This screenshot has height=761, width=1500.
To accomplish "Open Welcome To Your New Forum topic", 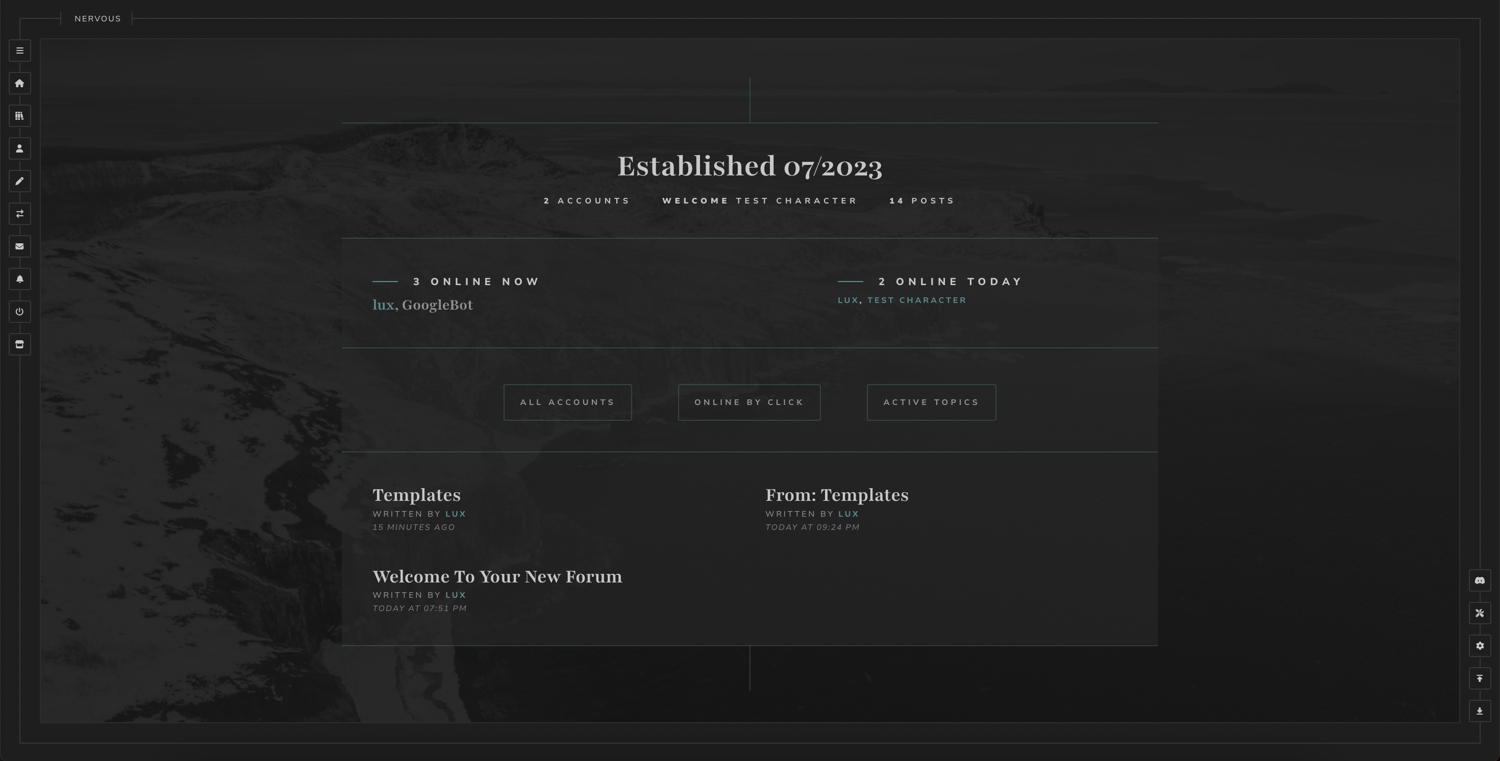I will pos(497,577).
